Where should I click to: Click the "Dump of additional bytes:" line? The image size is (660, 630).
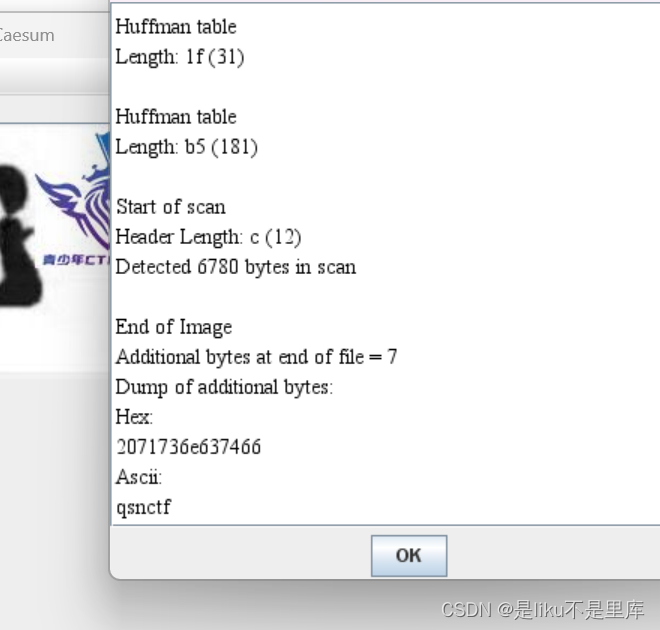click(x=224, y=387)
